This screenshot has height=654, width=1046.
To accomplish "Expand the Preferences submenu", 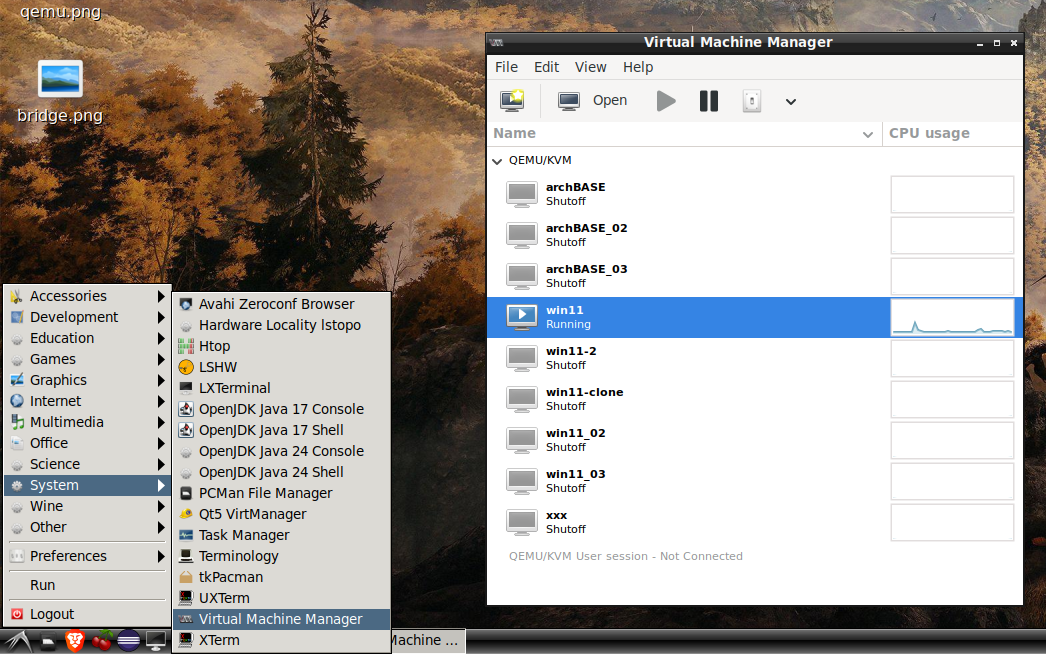I will 87,556.
